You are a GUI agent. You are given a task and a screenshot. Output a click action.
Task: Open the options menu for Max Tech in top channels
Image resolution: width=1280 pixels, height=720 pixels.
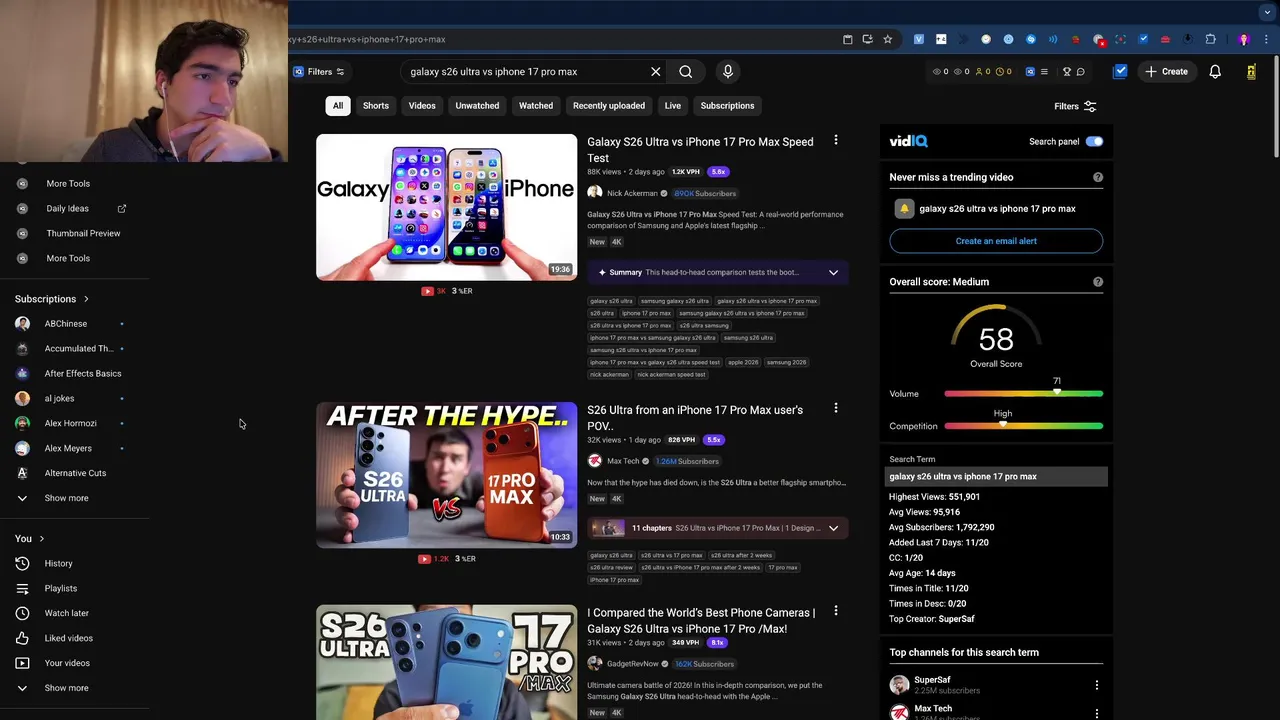pos(1096,713)
